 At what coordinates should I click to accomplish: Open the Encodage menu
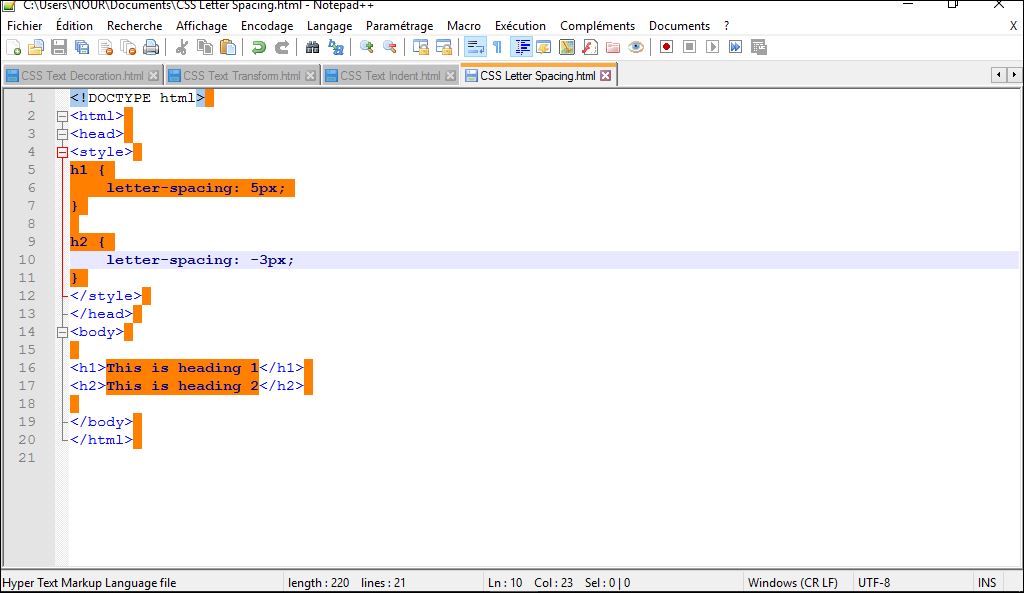(x=267, y=25)
